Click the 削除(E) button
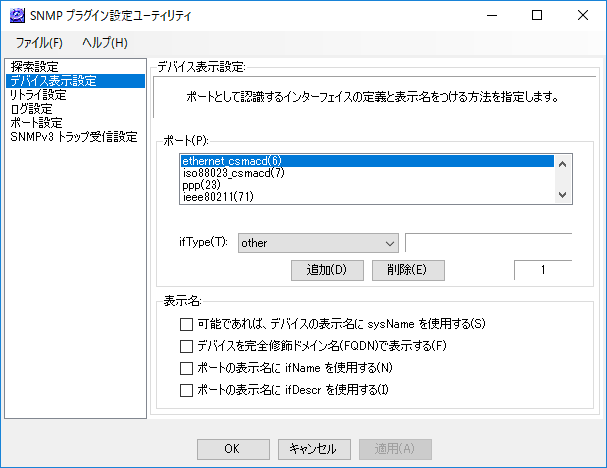Image resolution: width=607 pixels, height=468 pixels. click(x=408, y=270)
